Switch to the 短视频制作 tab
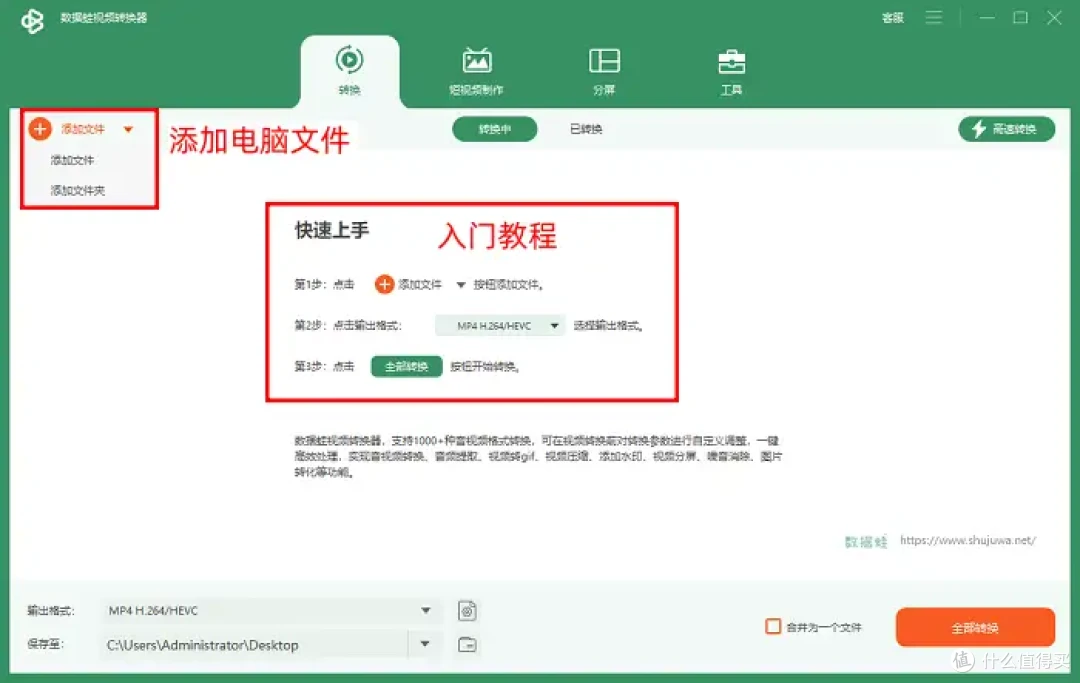1080x683 pixels. click(x=476, y=71)
